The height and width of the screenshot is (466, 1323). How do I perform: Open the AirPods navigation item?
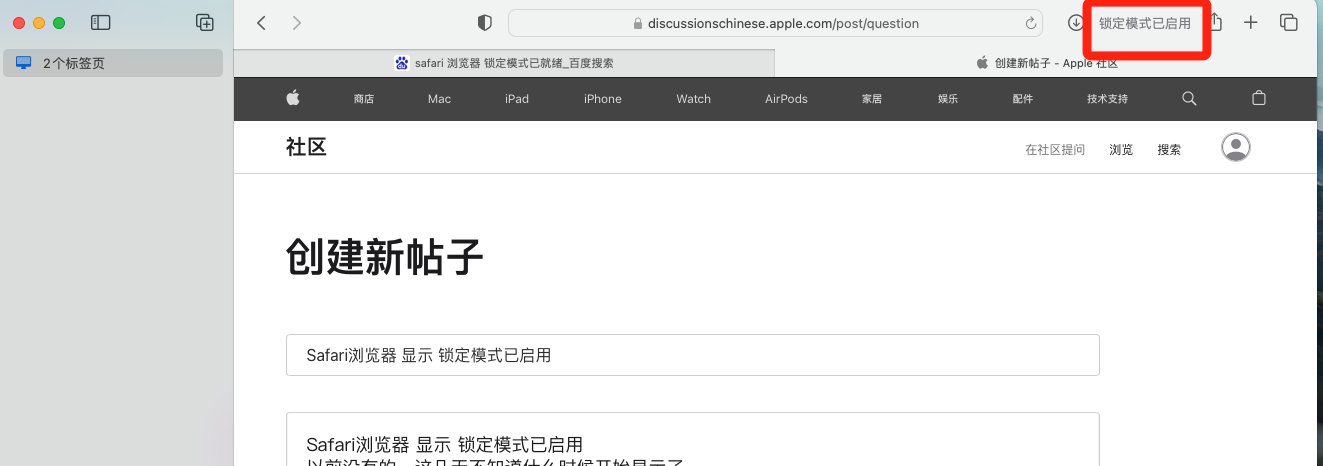point(786,99)
